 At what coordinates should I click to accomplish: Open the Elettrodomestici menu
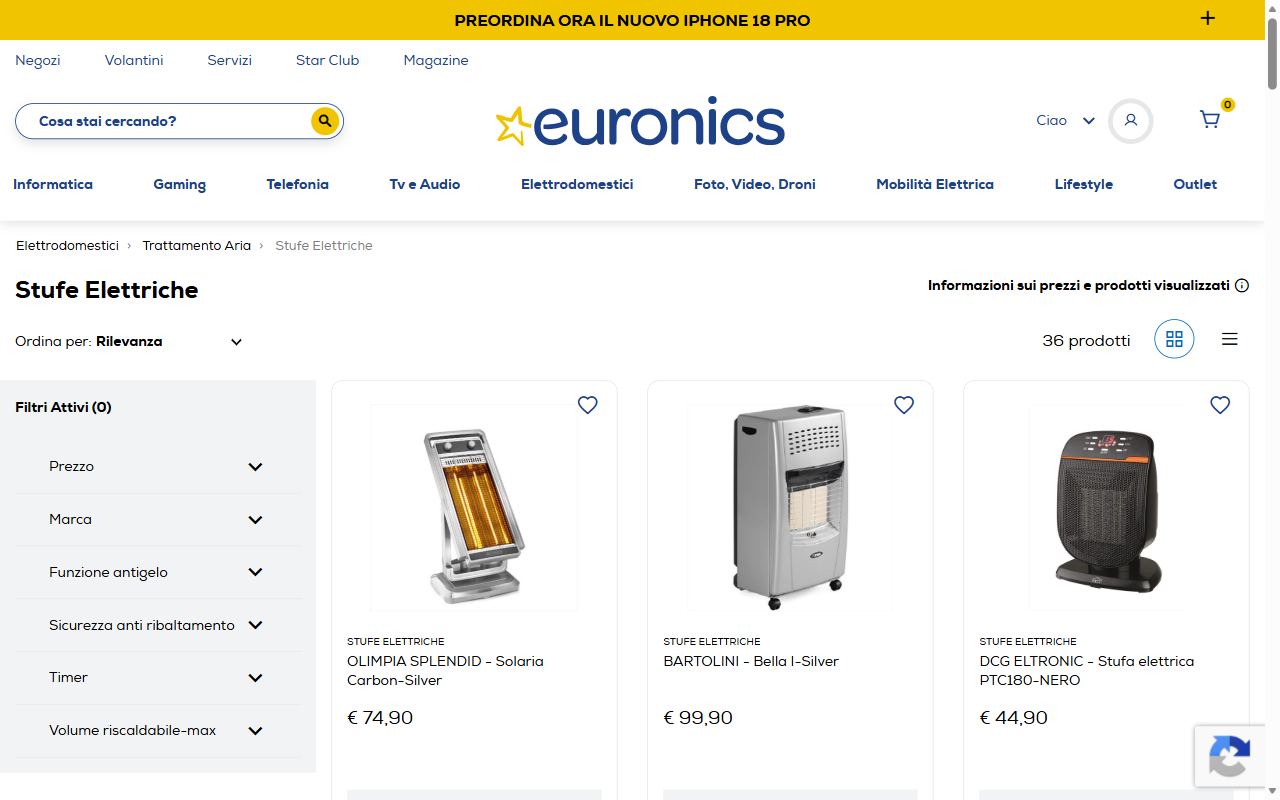[577, 184]
